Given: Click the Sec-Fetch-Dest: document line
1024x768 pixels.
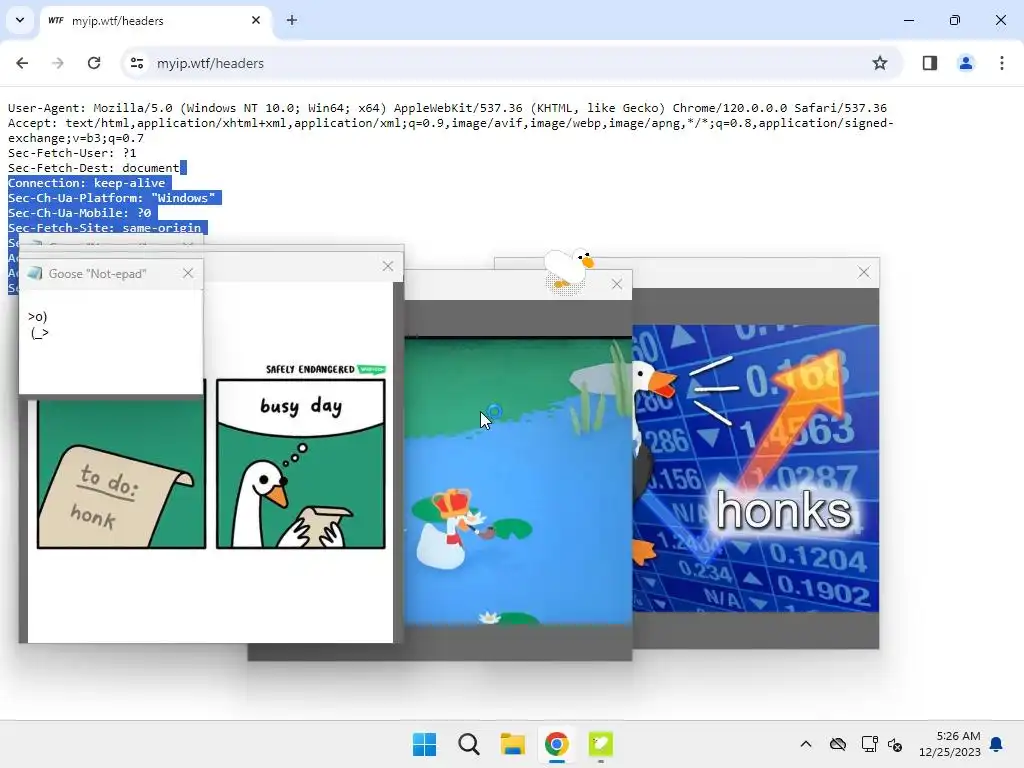Looking at the screenshot, I should click(x=93, y=168).
